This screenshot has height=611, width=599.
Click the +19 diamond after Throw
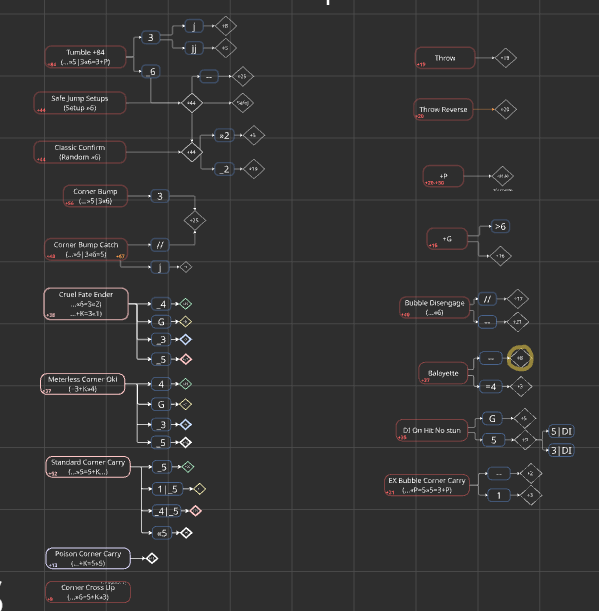pos(505,58)
